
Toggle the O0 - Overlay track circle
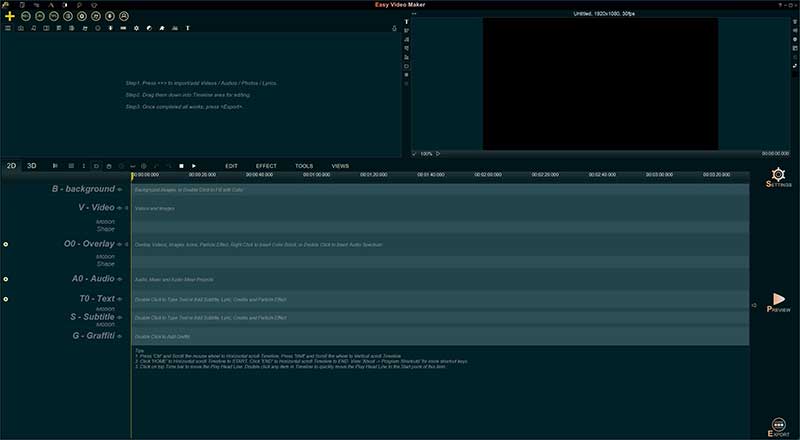6,244
